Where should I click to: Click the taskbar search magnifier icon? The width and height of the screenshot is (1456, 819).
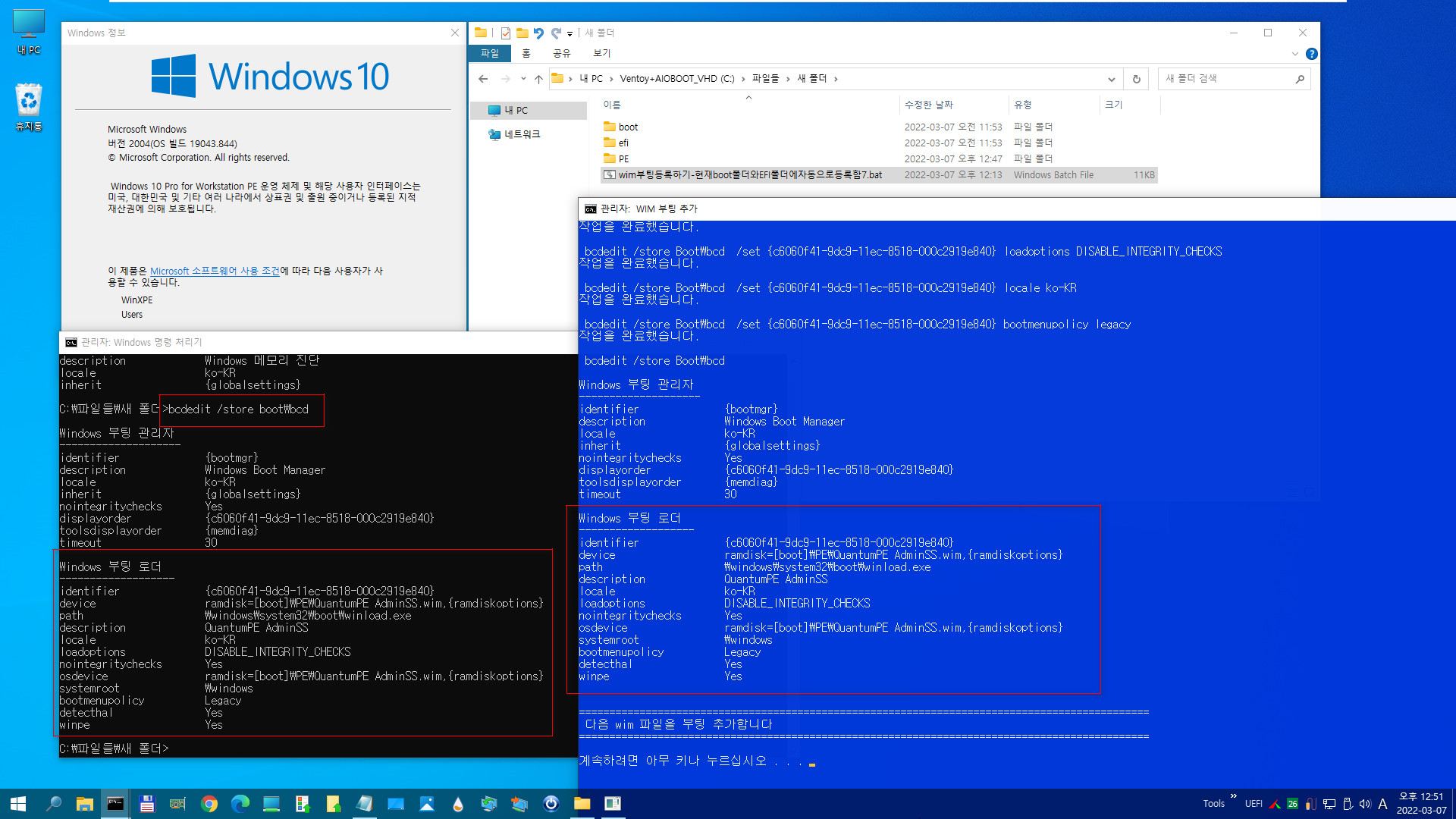tap(54, 804)
